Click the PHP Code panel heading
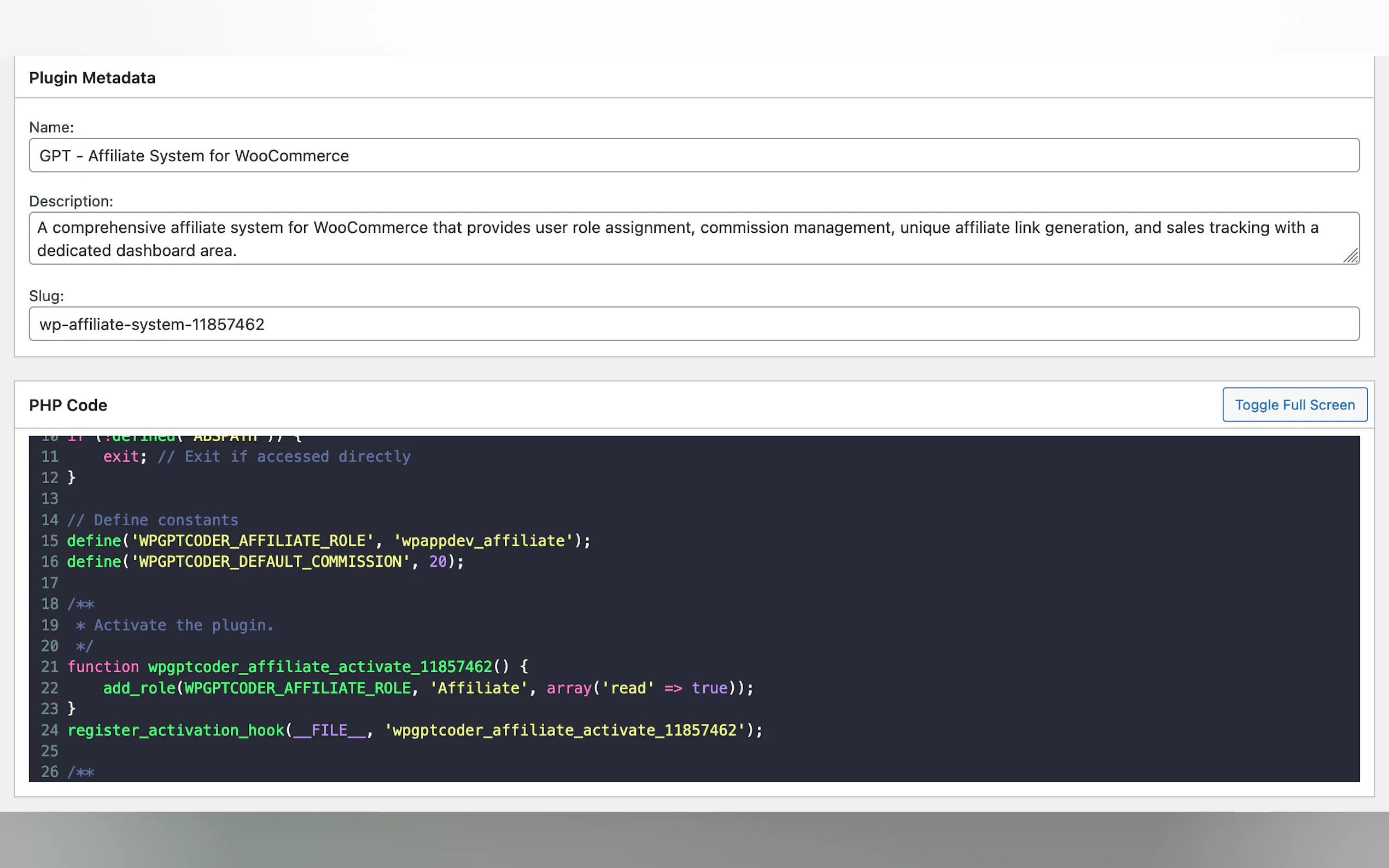Image resolution: width=1389 pixels, height=868 pixels. pos(68,404)
